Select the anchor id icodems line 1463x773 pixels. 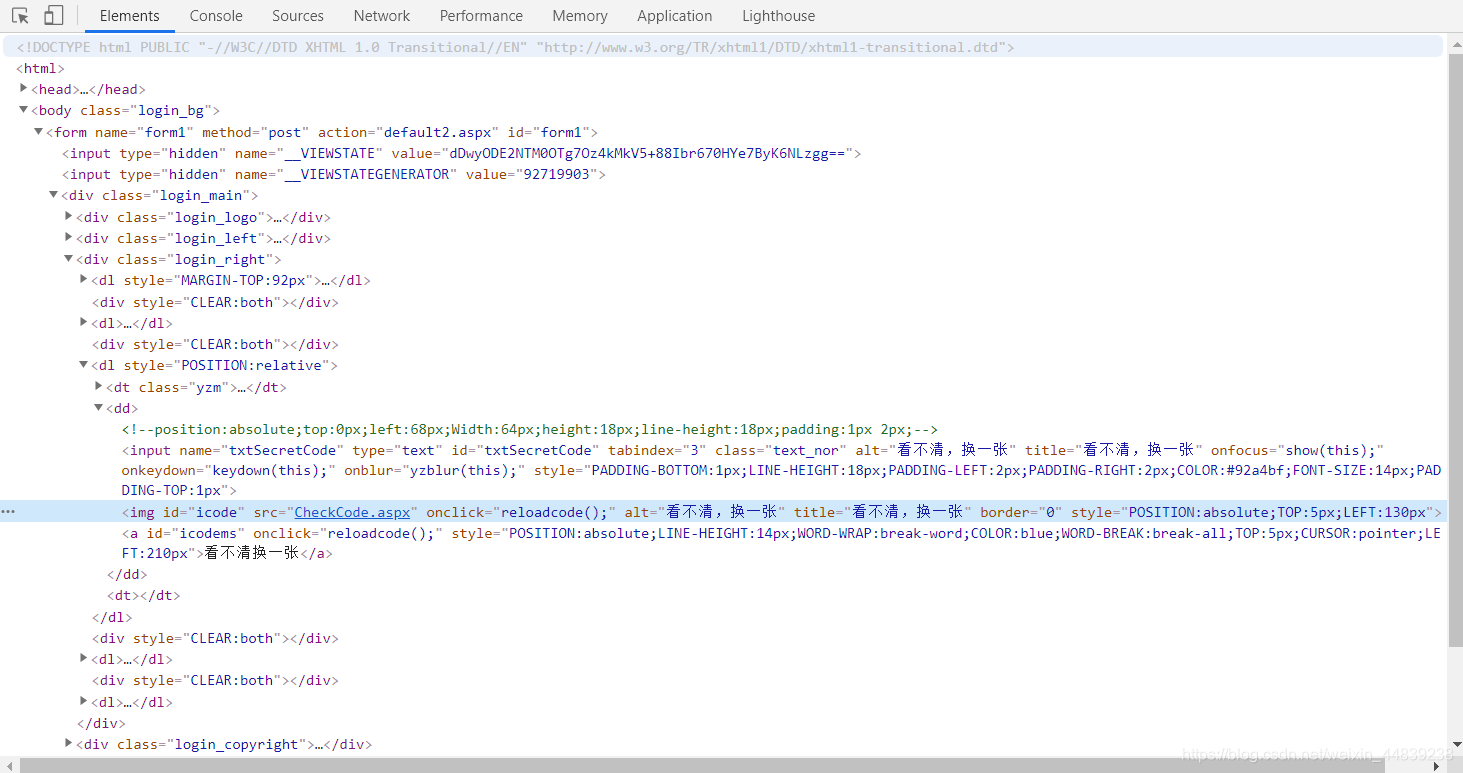[782, 543]
